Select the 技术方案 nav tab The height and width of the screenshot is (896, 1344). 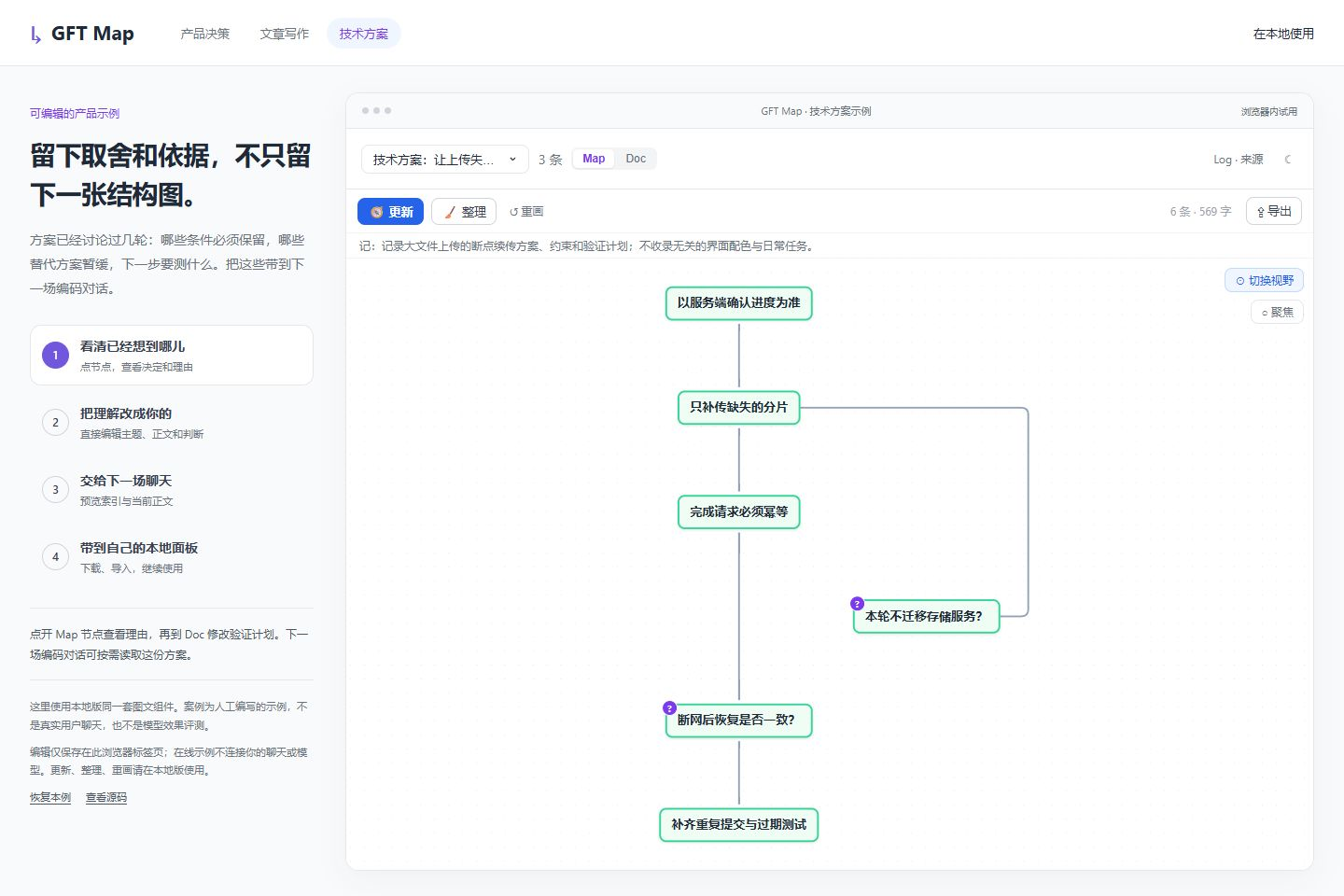[364, 34]
